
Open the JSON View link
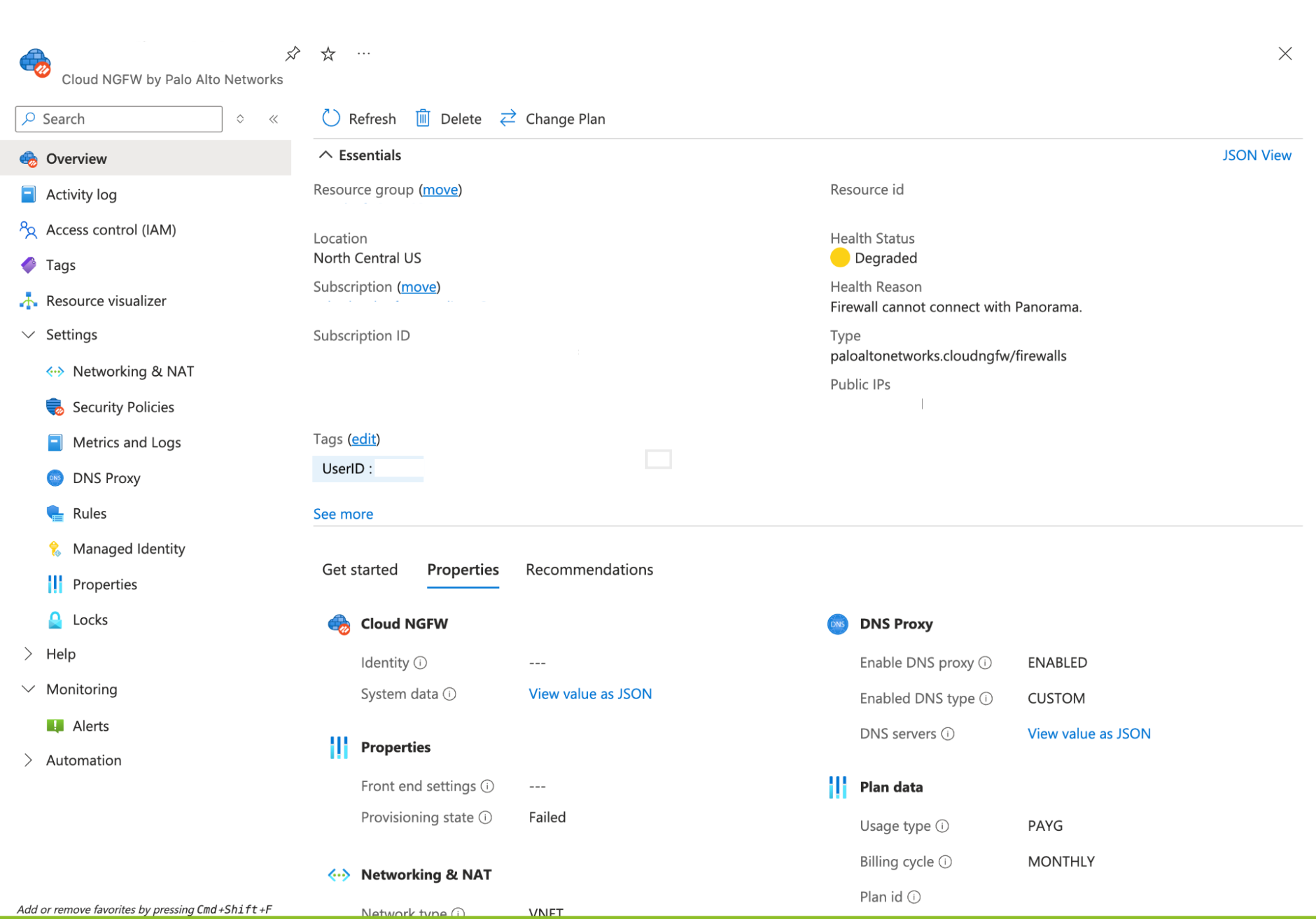pyautogui.click(x=1256, y=155)
